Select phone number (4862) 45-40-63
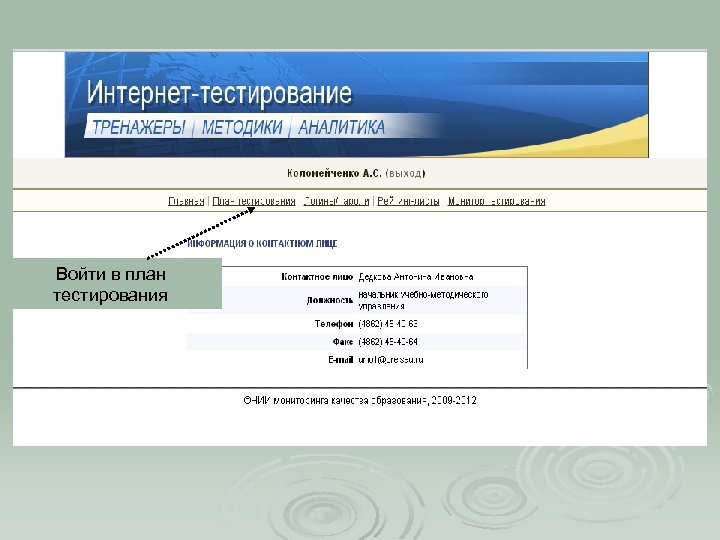Image resolution: width=720 pixels, height=540 pixels. [x=388, y=324]
